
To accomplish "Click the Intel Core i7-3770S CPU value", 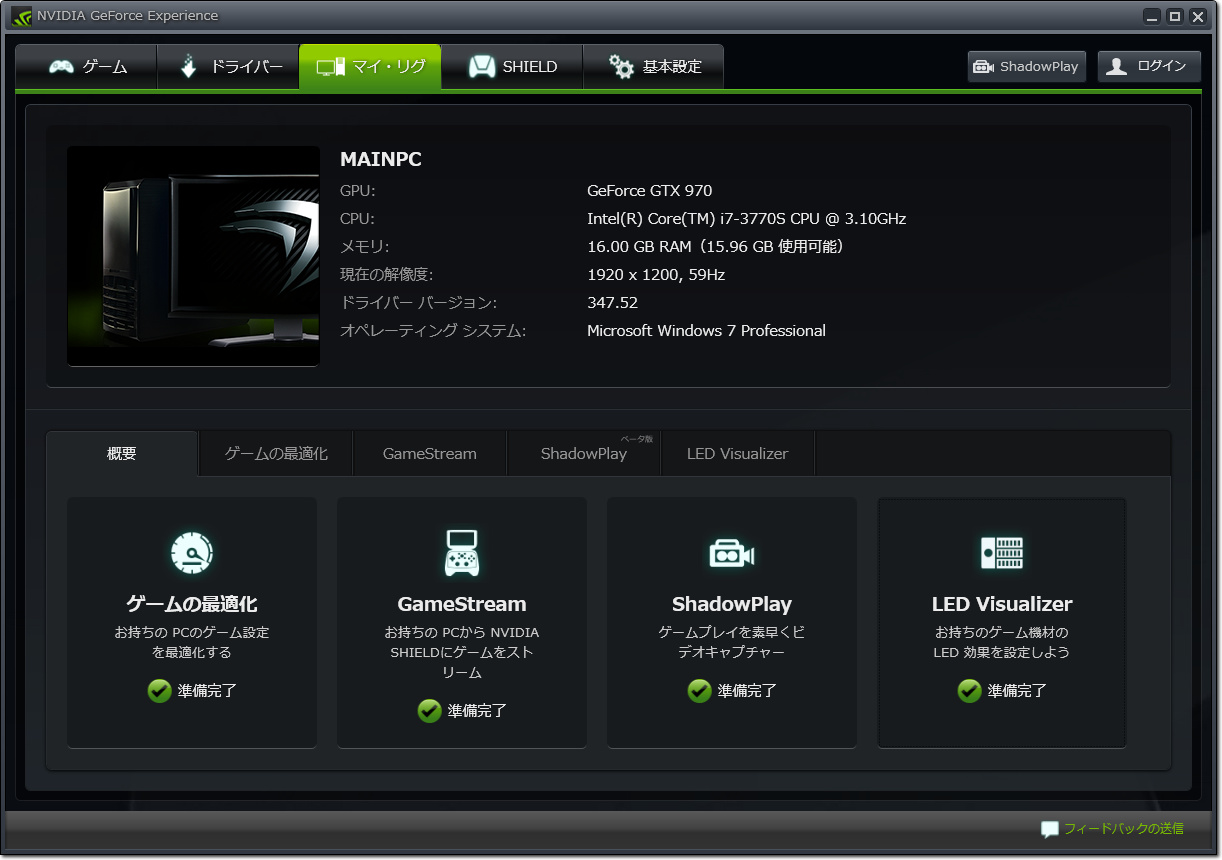I will click(747, 219).
